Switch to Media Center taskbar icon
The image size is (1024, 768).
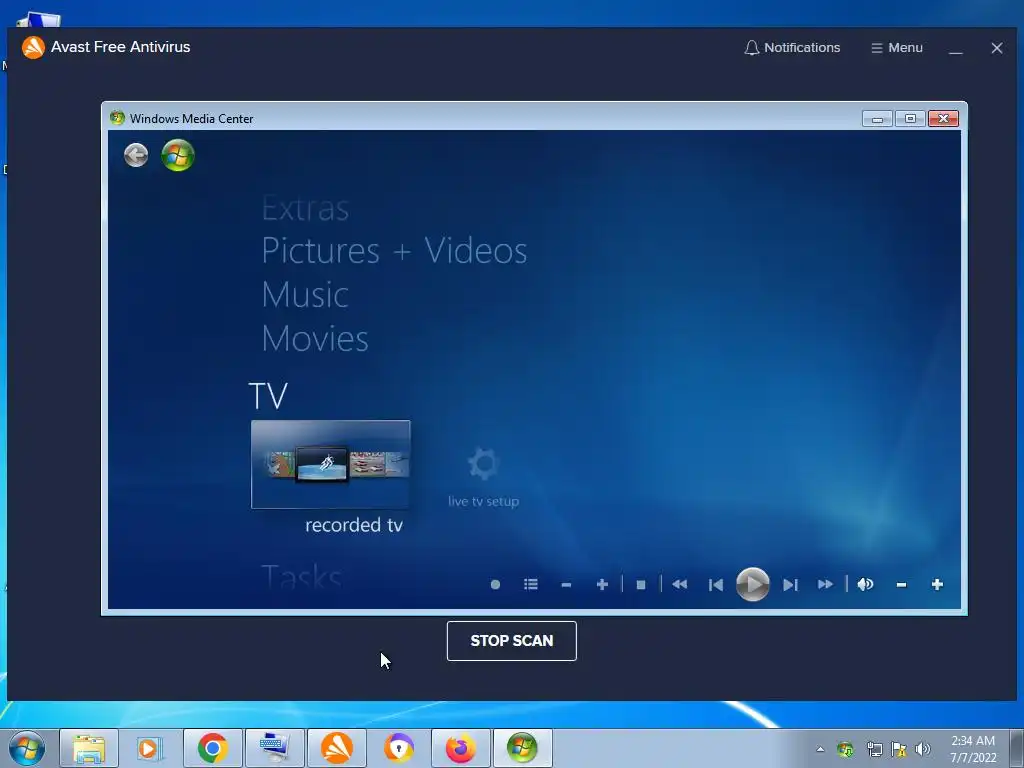tap(522, 748)
